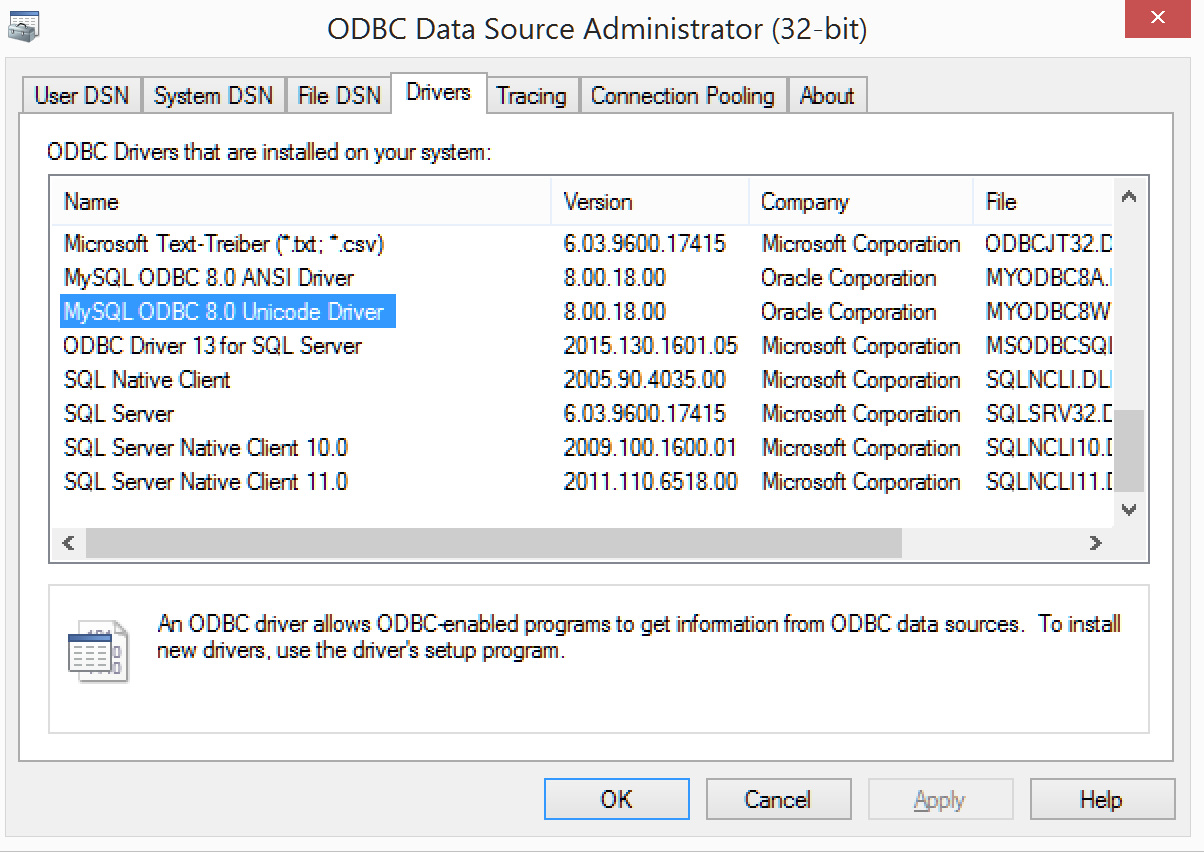Open Help for this dialog
The image size is (1204, 852).
click(x=1101, y=799)
